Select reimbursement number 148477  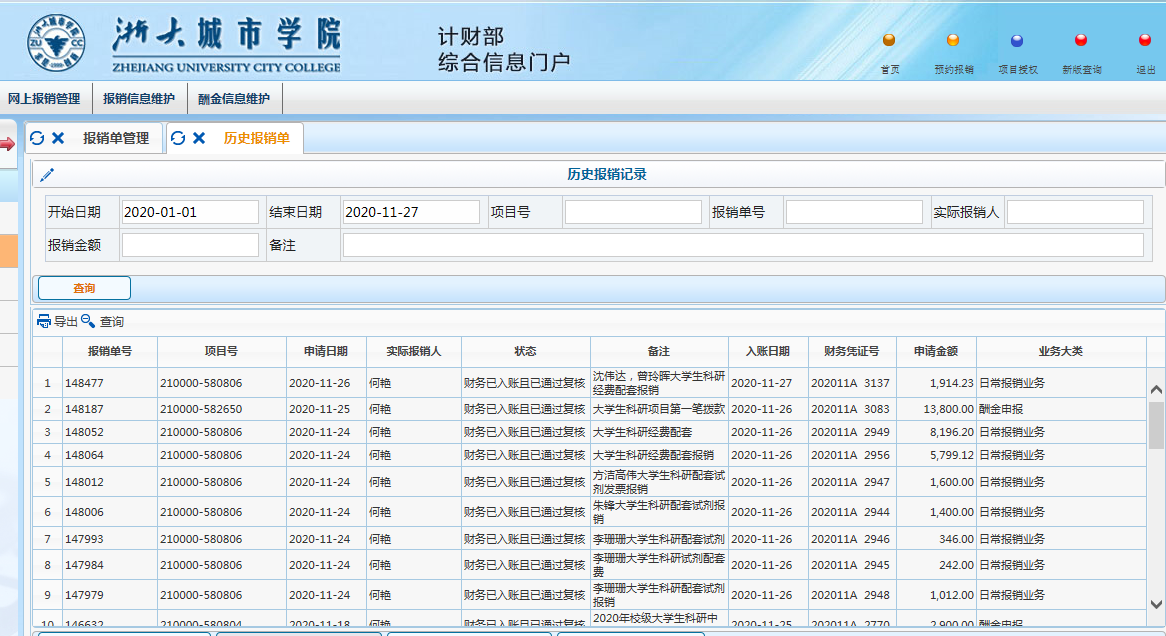(x=84, y=383)
